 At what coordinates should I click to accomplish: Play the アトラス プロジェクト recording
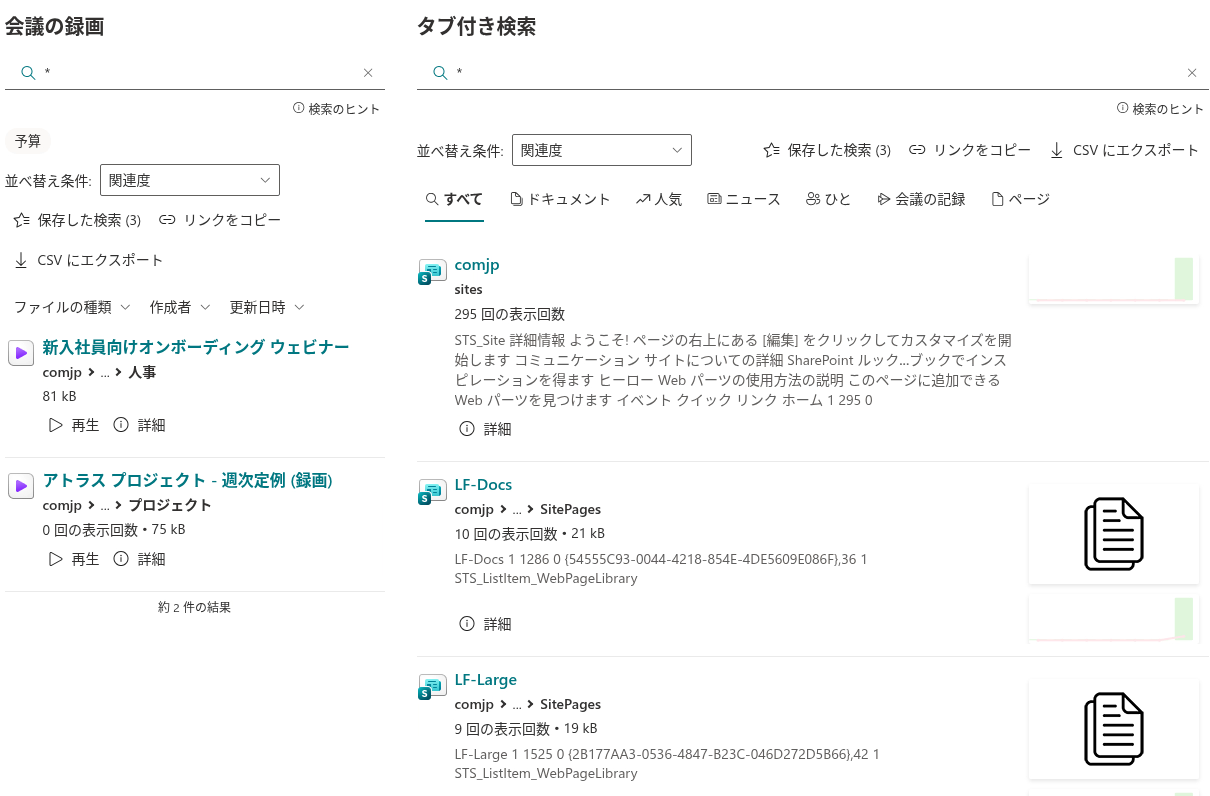[74, 559]
